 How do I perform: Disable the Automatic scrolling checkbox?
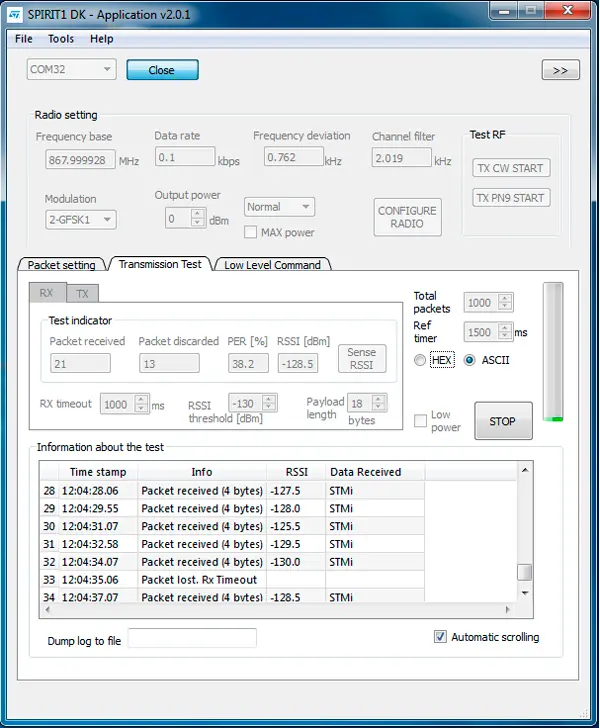click(x=441, y=637)
